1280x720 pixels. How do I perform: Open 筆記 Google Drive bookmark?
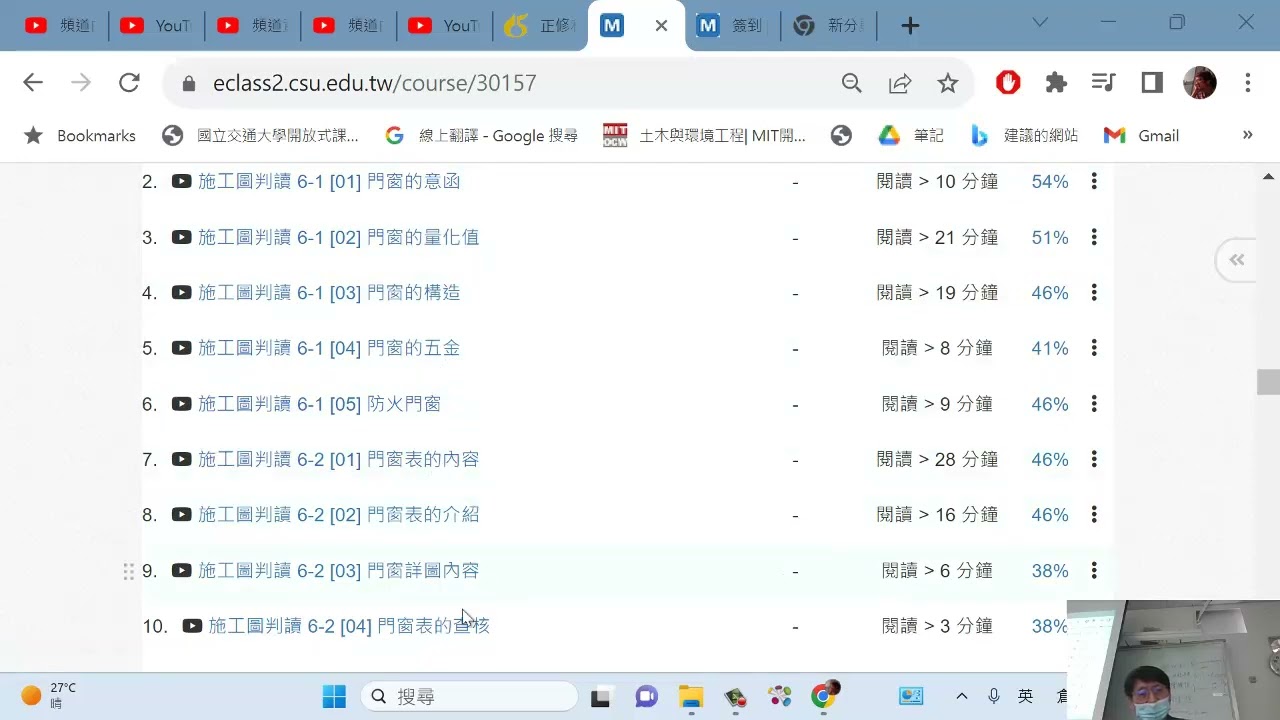911,135
